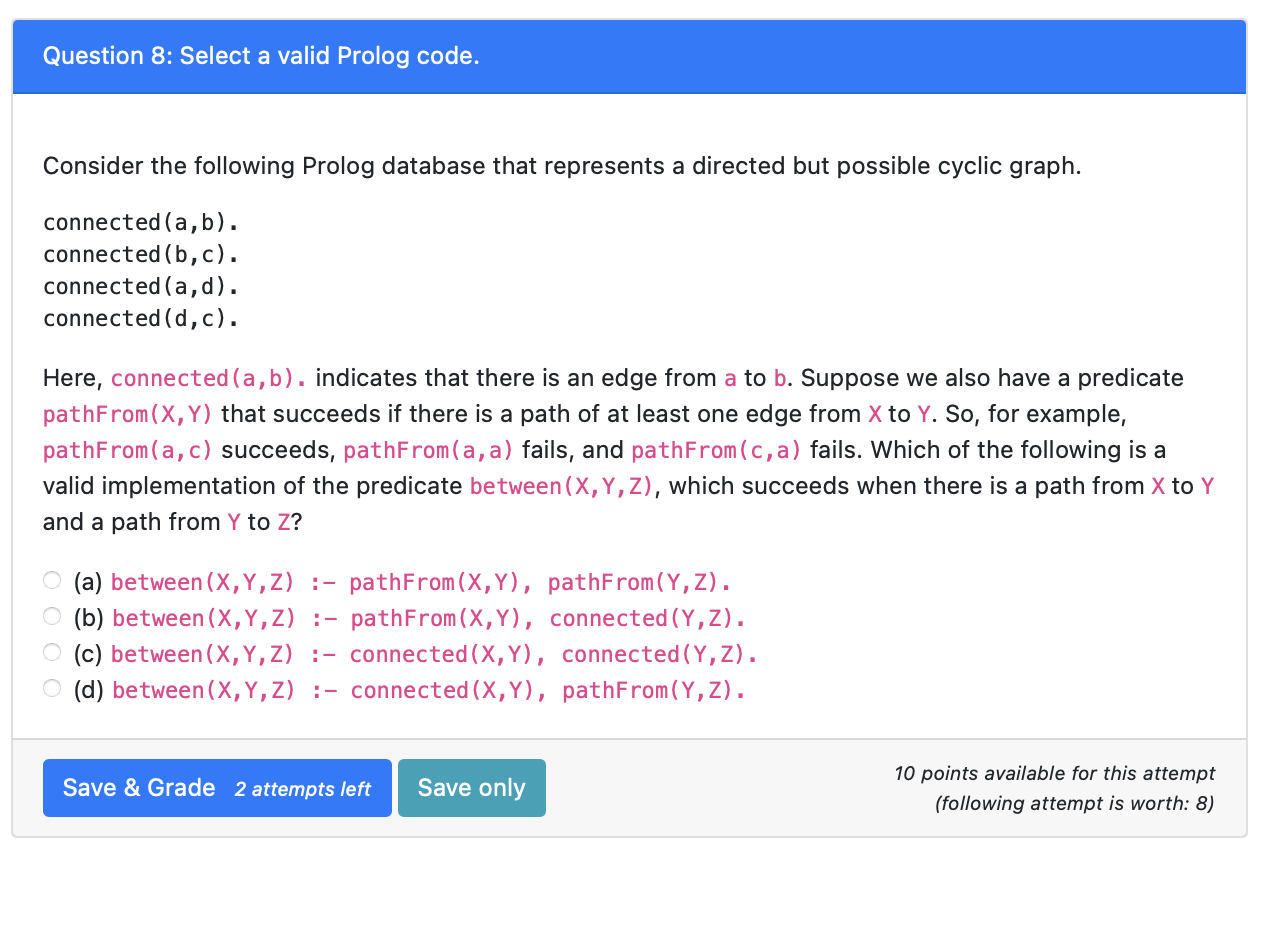The height and width of the screenshot is (926, 1278).
Task: Click '10 points available for this attempt' text
Action: pyautogui.click(x=1054, y=773)
